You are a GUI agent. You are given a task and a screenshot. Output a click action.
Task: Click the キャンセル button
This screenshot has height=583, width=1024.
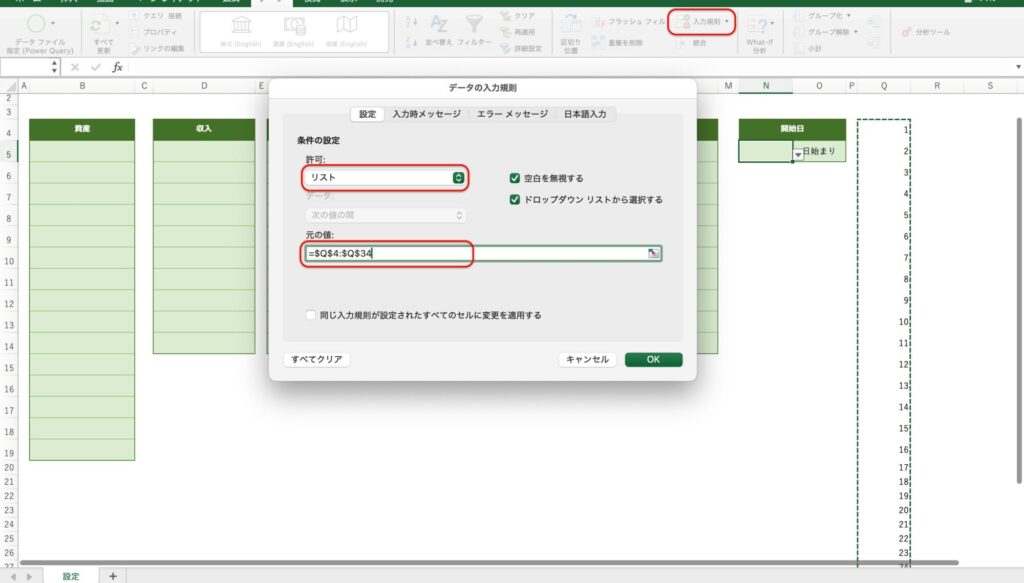tap(587, 359)
